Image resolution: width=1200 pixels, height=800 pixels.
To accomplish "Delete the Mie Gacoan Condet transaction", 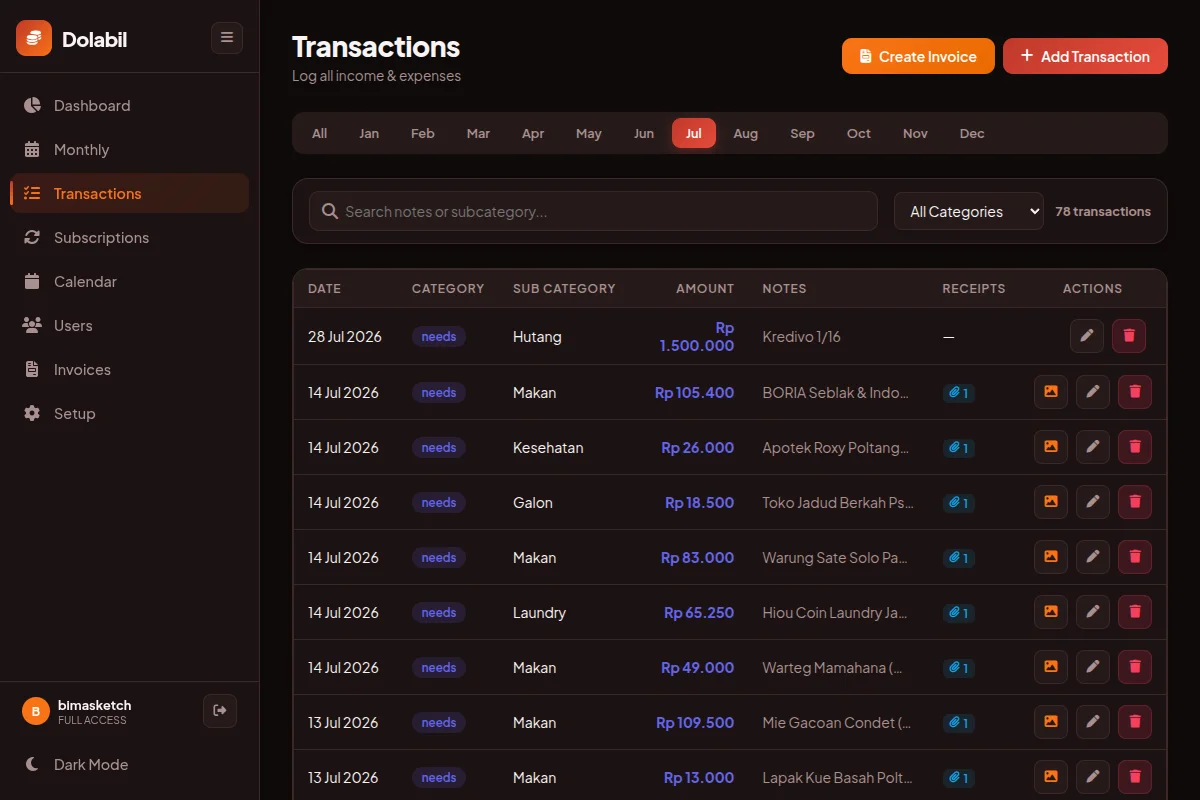I will tap(1135, 722).
